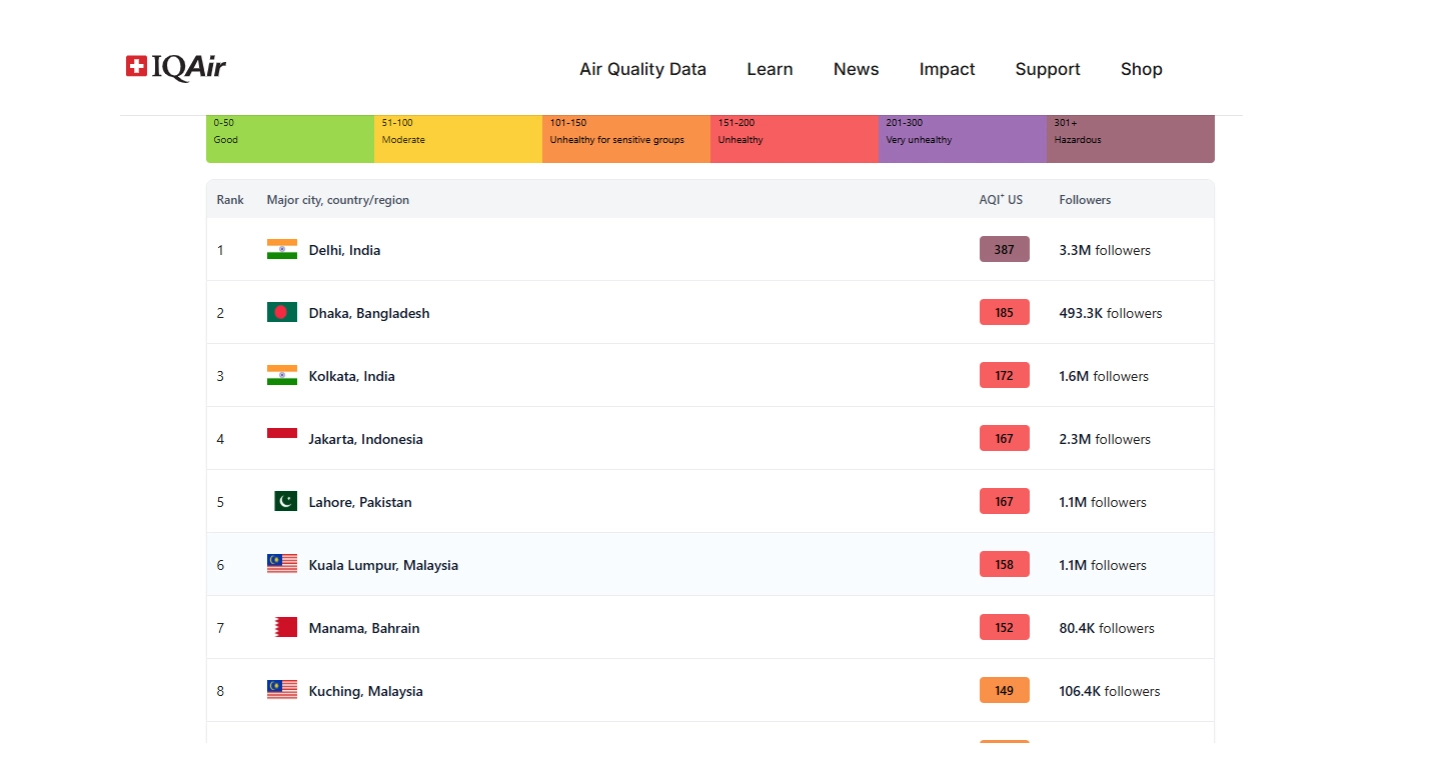Click the India flag beside Delhi
This screenshot has width=1455, height=763.
point(282,250)
